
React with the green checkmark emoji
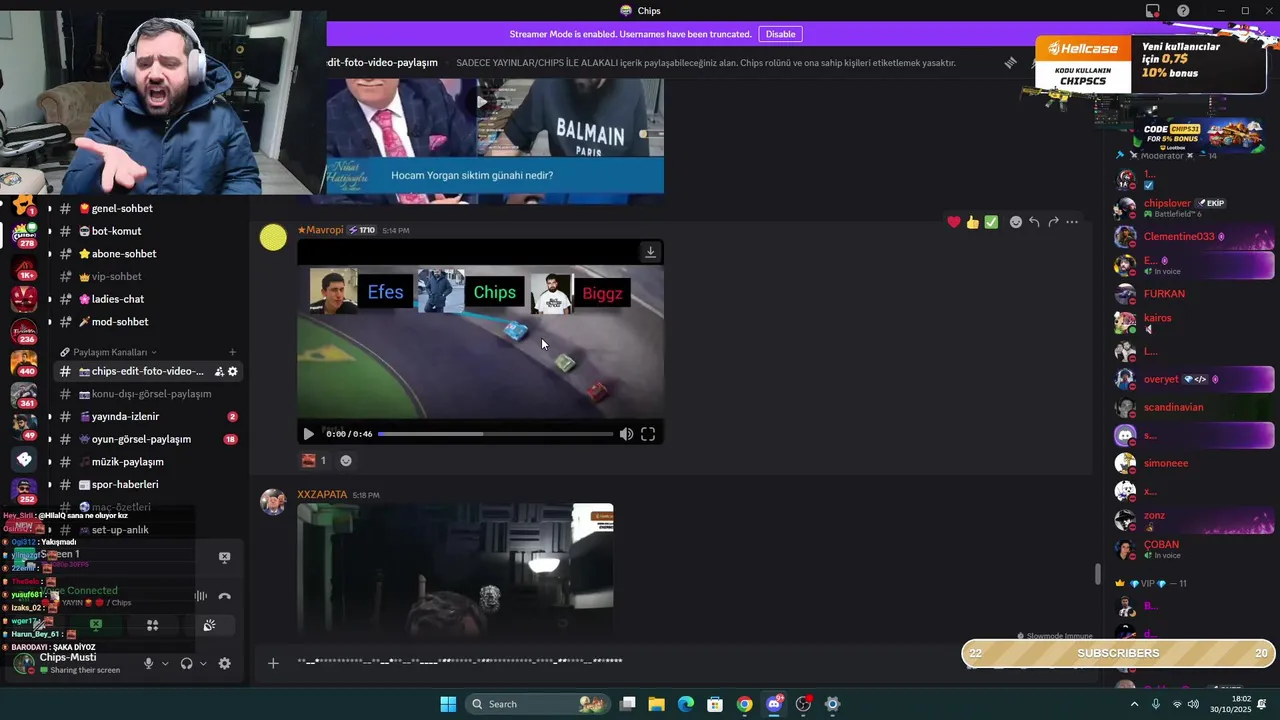pos(991,222)
